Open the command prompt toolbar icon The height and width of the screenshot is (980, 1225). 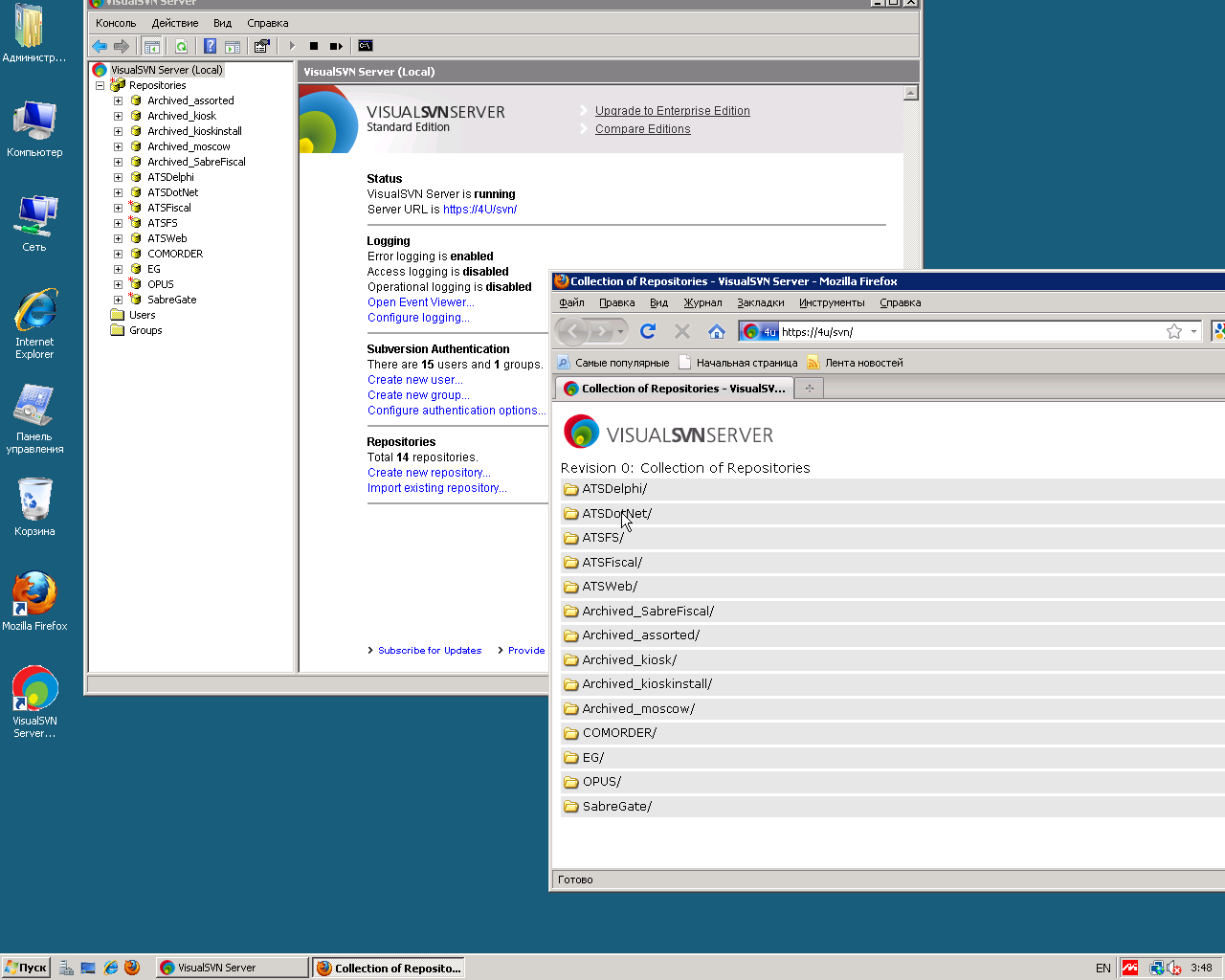click(x=366, y=46)
